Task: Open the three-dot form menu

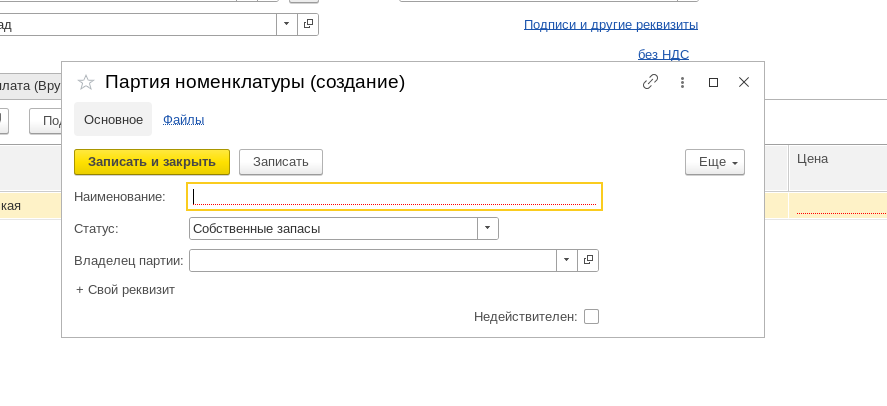Action: point(682,82)
